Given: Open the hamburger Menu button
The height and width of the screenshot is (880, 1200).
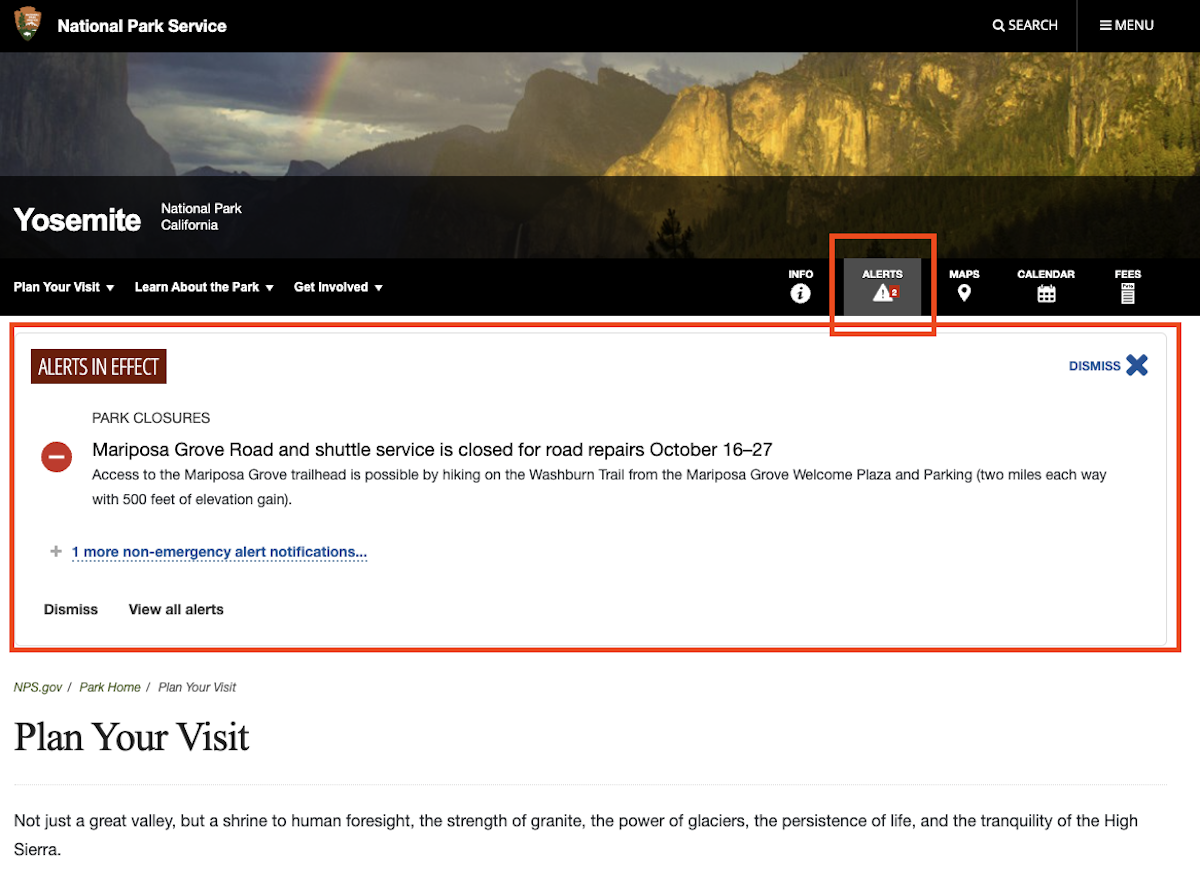Looking at the screenshot, I should tap(1127, 25).
